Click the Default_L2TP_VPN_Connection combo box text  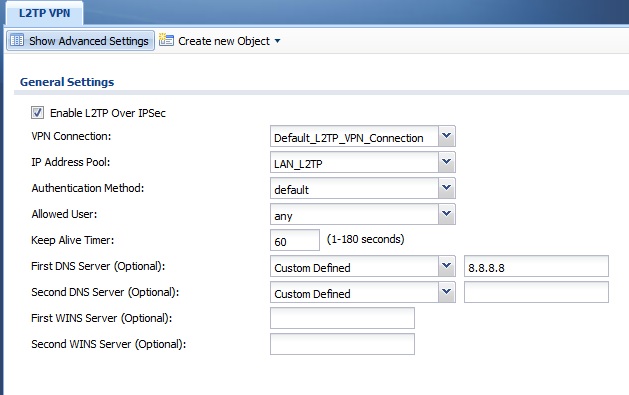click(349, 138)
